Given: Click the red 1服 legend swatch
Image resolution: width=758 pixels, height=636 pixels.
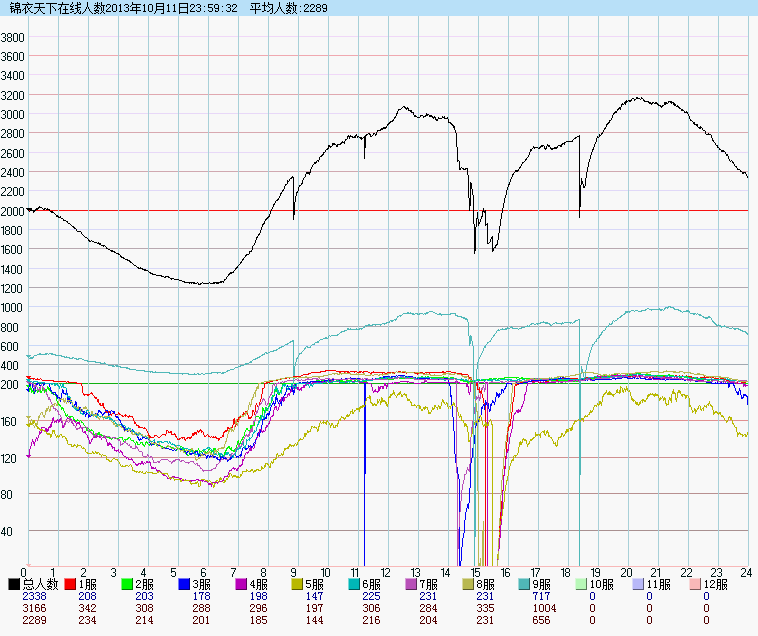Looking at the screenshot, I should [x=71, y=584].
